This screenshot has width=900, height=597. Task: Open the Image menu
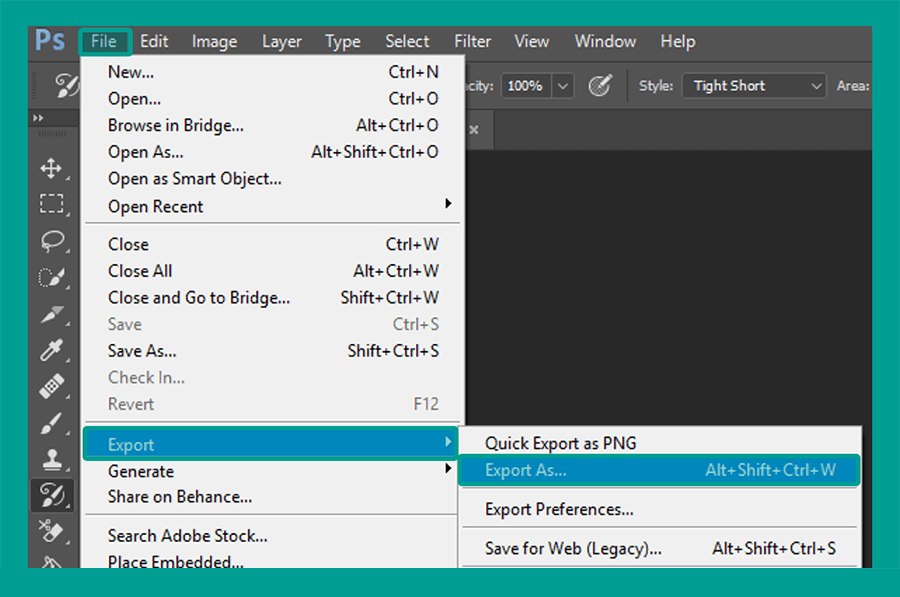pyautogui.click(x=214, y=41)
